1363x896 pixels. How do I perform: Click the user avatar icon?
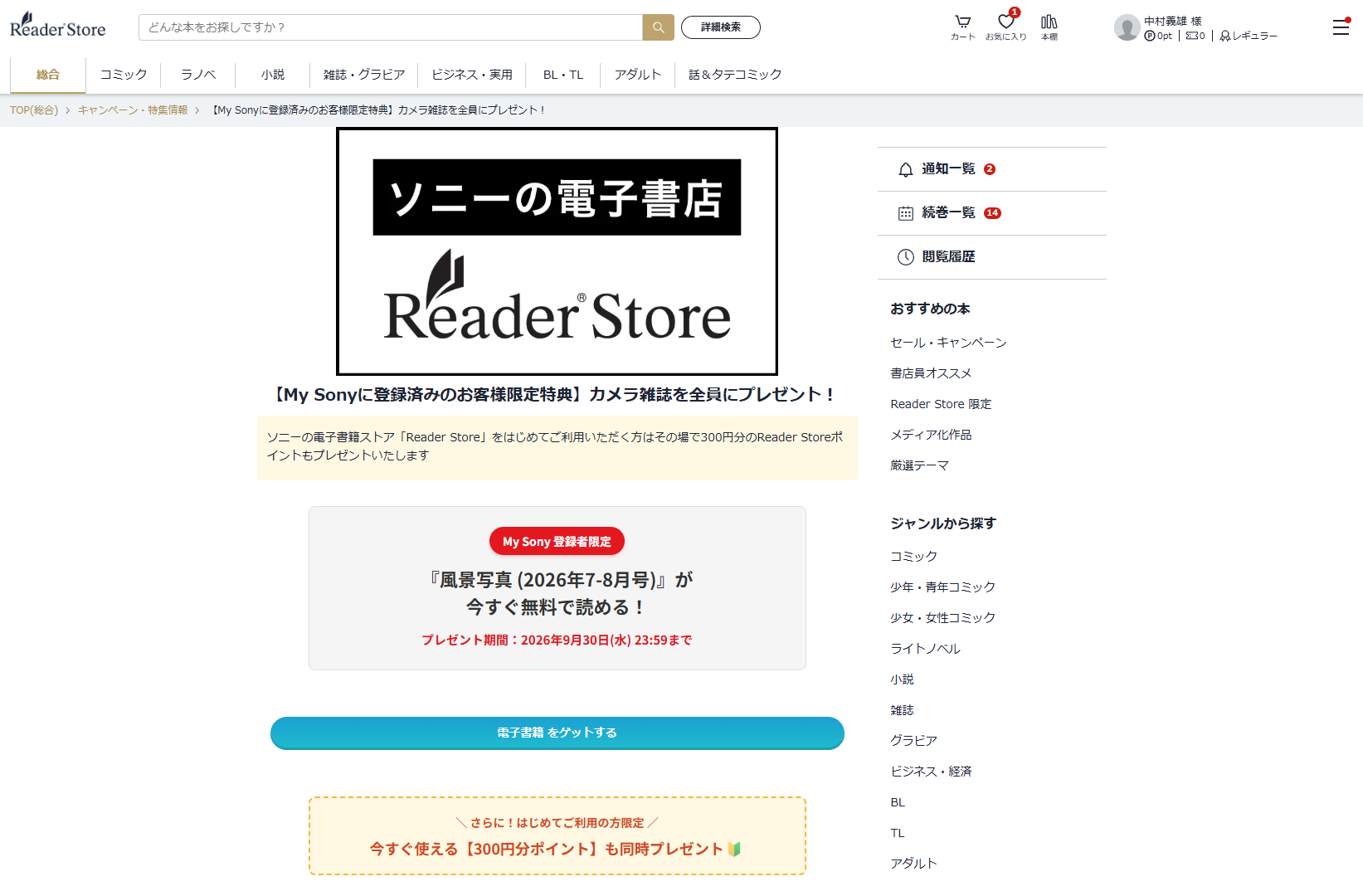[x=1127, y=27]
